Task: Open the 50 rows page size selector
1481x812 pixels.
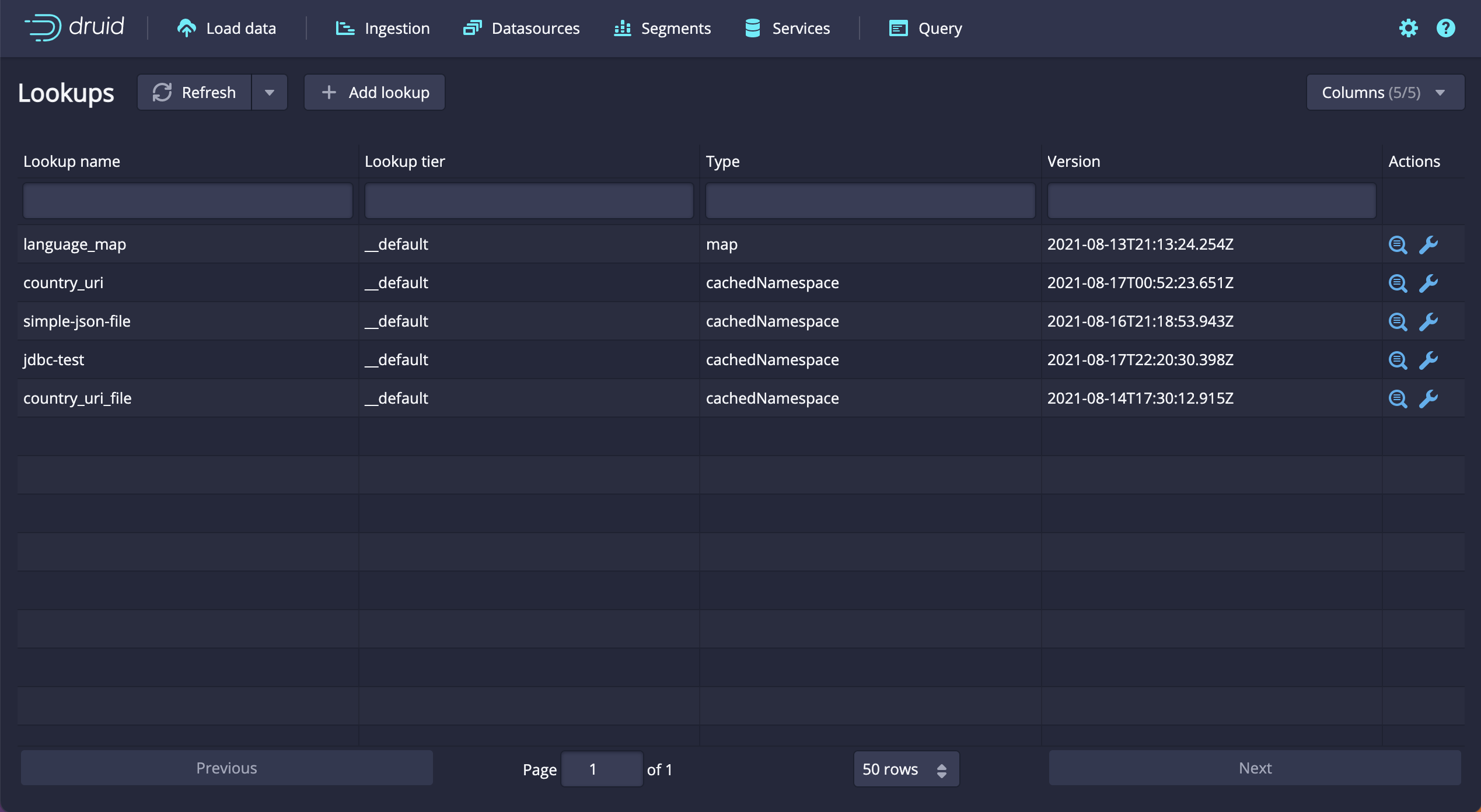Action: pos(906,769)
